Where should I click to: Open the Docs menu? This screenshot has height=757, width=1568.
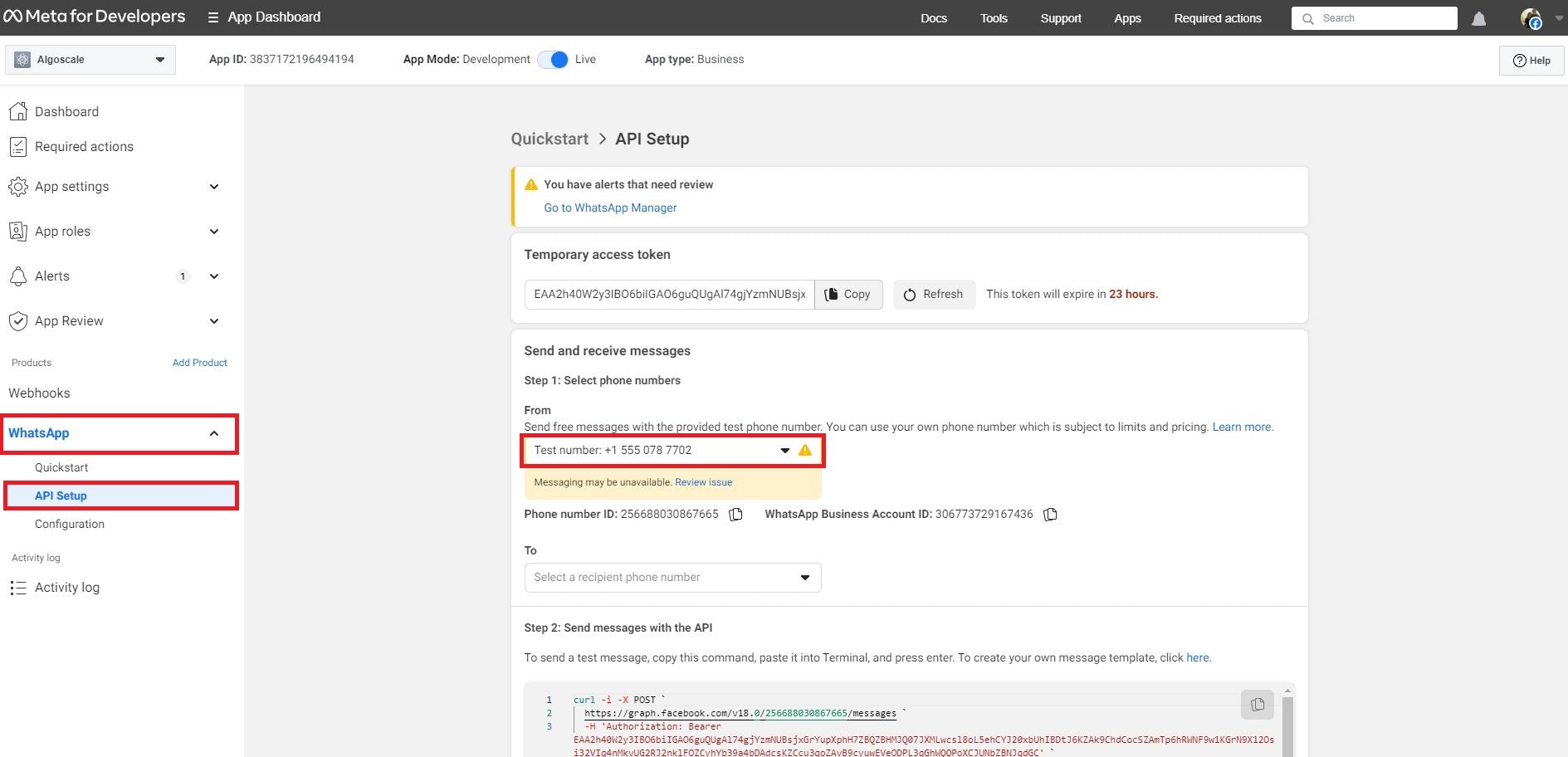(934, 18)
